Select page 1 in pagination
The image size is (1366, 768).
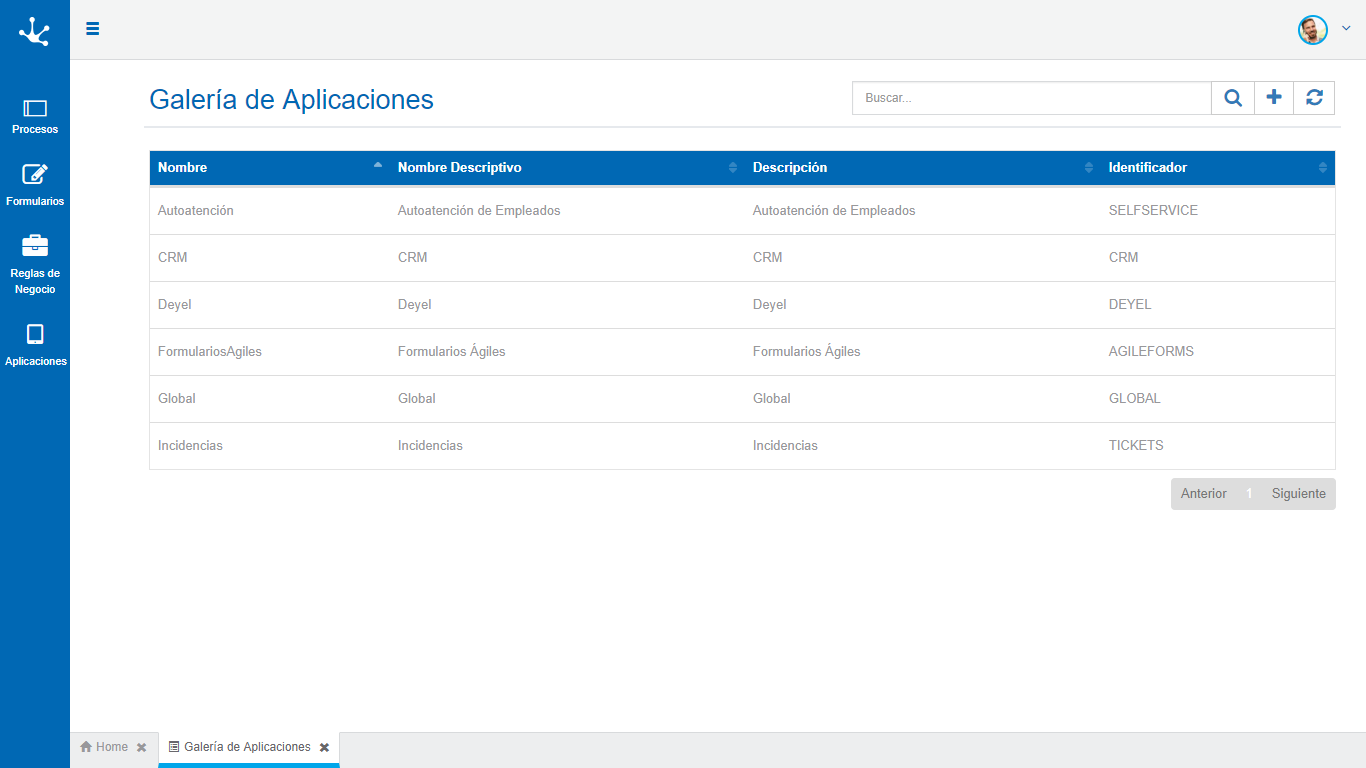[1249, 494]
